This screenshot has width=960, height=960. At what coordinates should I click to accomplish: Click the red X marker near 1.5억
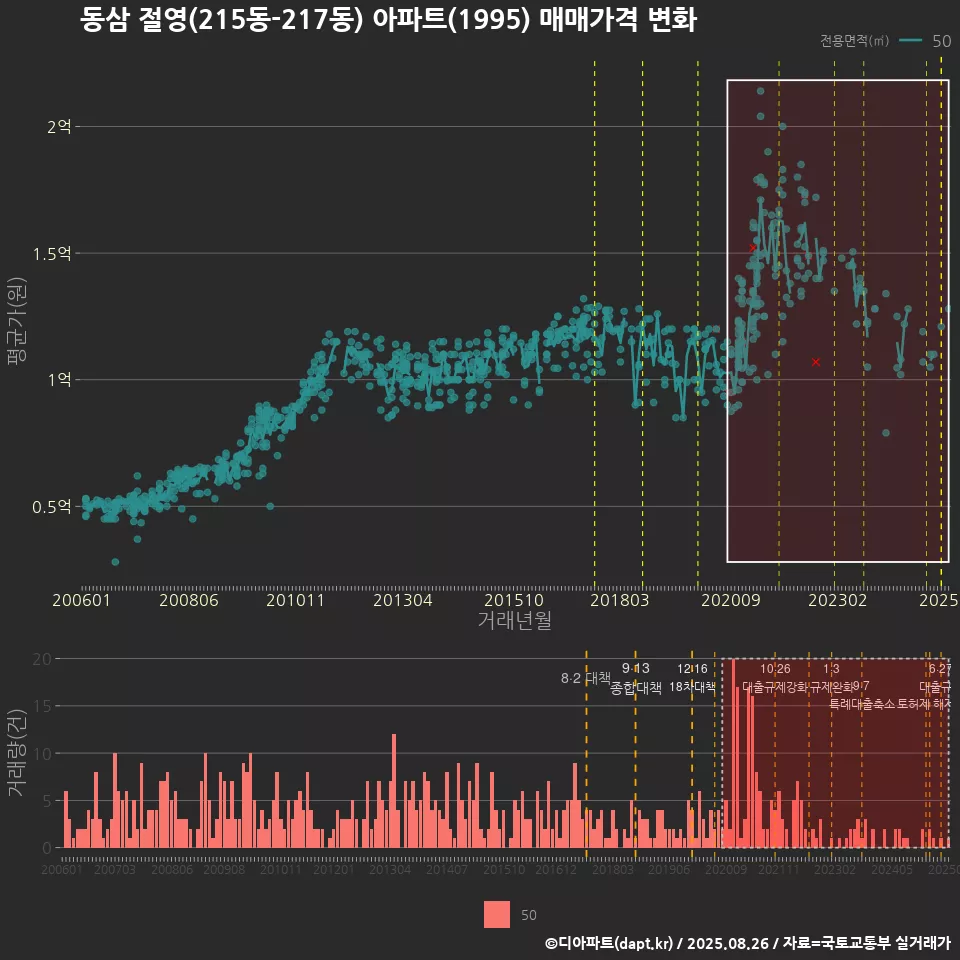point(753,248)
